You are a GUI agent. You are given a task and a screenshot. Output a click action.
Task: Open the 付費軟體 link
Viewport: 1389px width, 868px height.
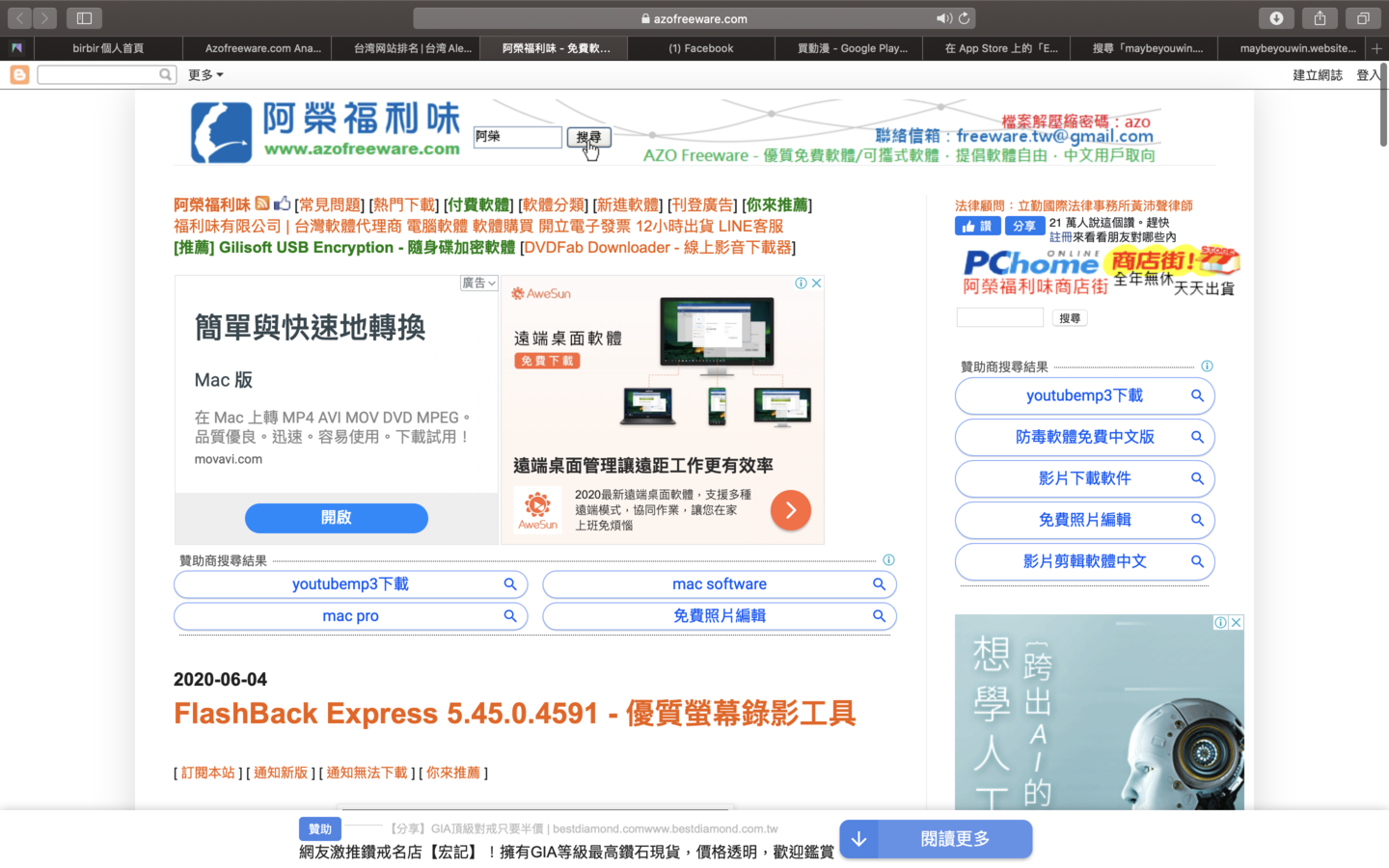(x=478, y=204)
